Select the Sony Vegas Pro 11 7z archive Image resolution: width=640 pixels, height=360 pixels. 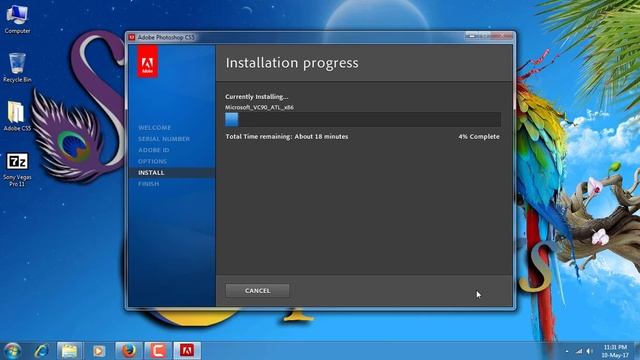[x=17, y=169]
